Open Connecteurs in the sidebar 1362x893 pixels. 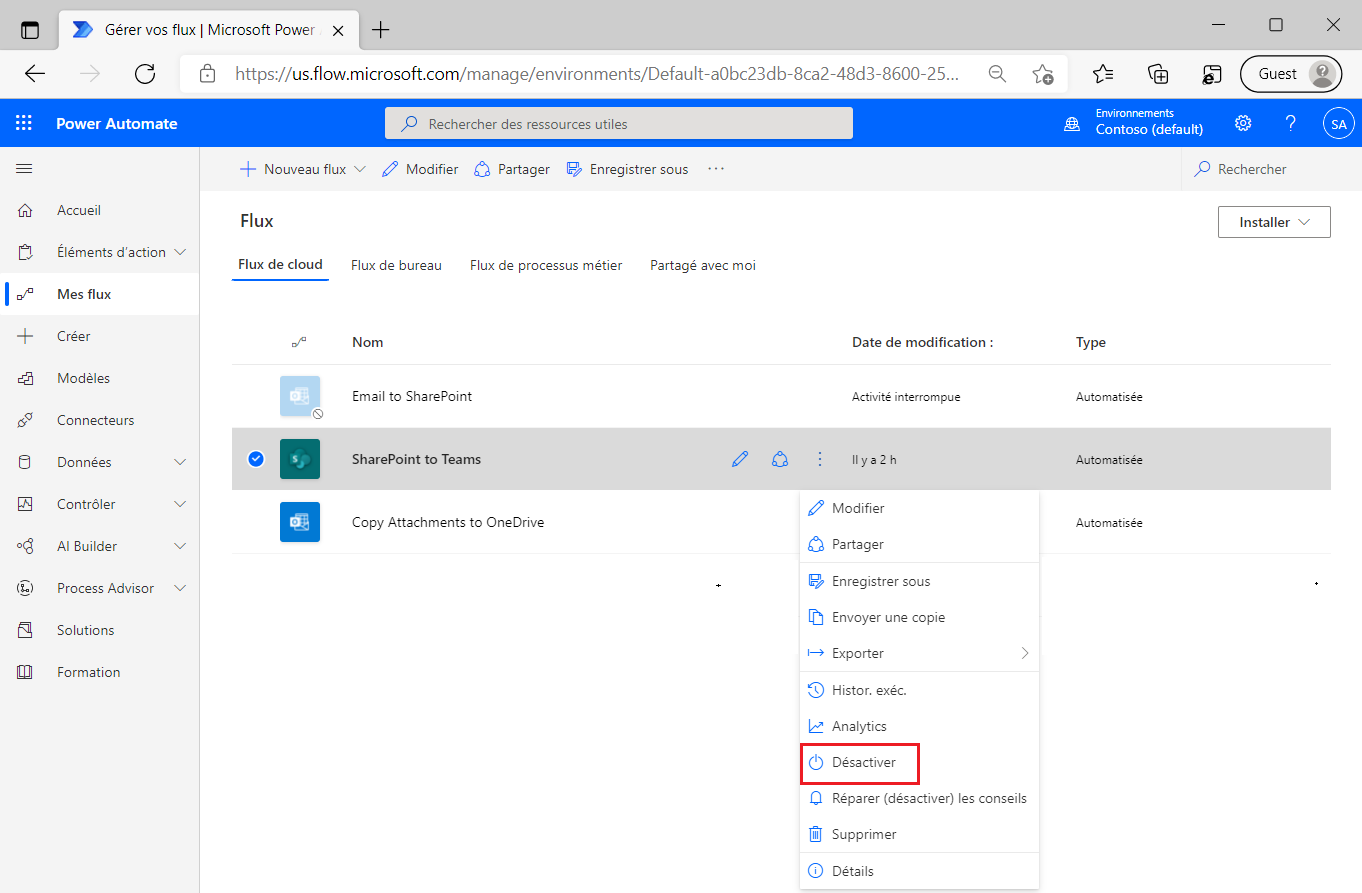95,420
